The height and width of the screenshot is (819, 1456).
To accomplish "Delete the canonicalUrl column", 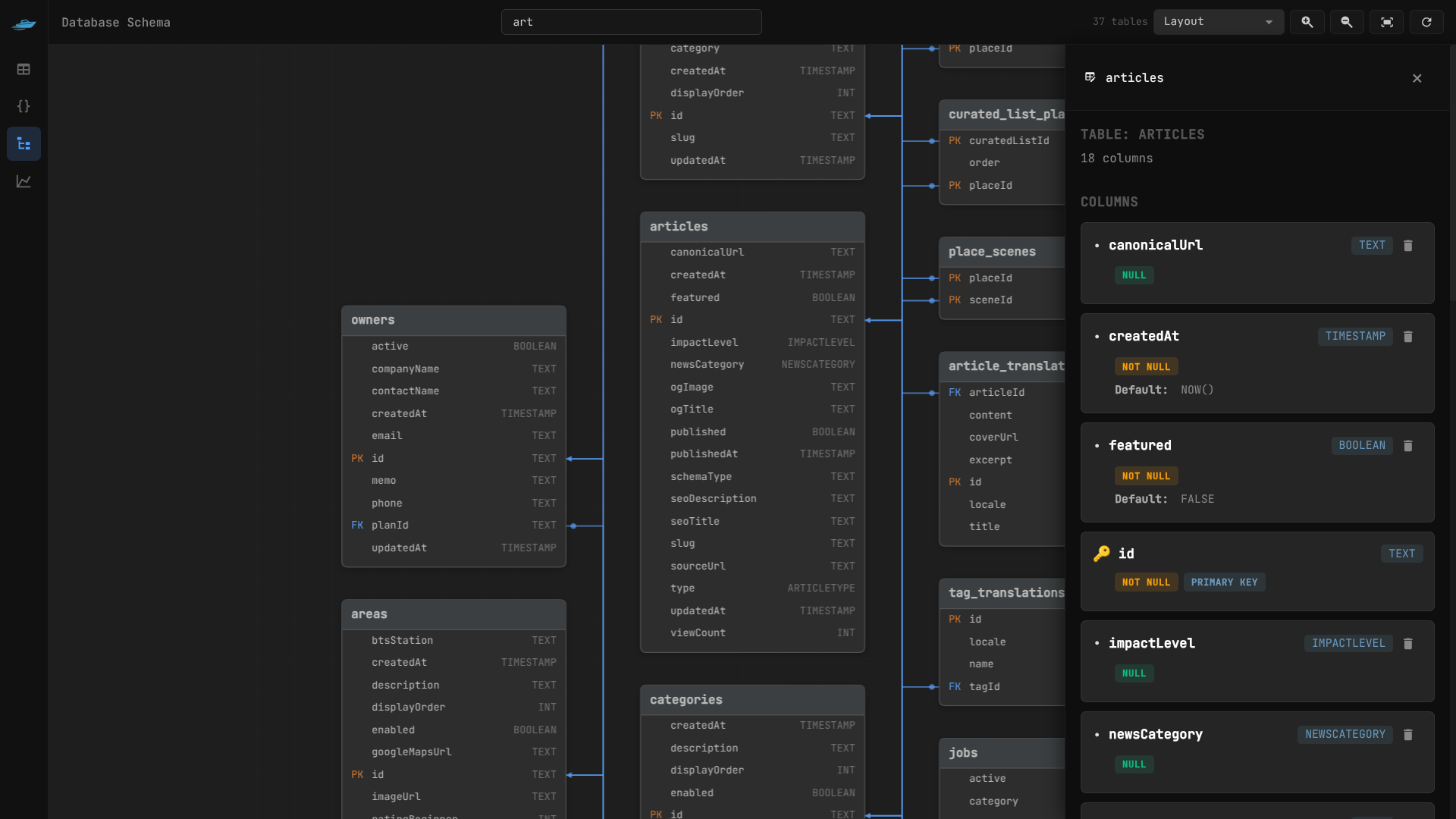I will pos(1408,246).
